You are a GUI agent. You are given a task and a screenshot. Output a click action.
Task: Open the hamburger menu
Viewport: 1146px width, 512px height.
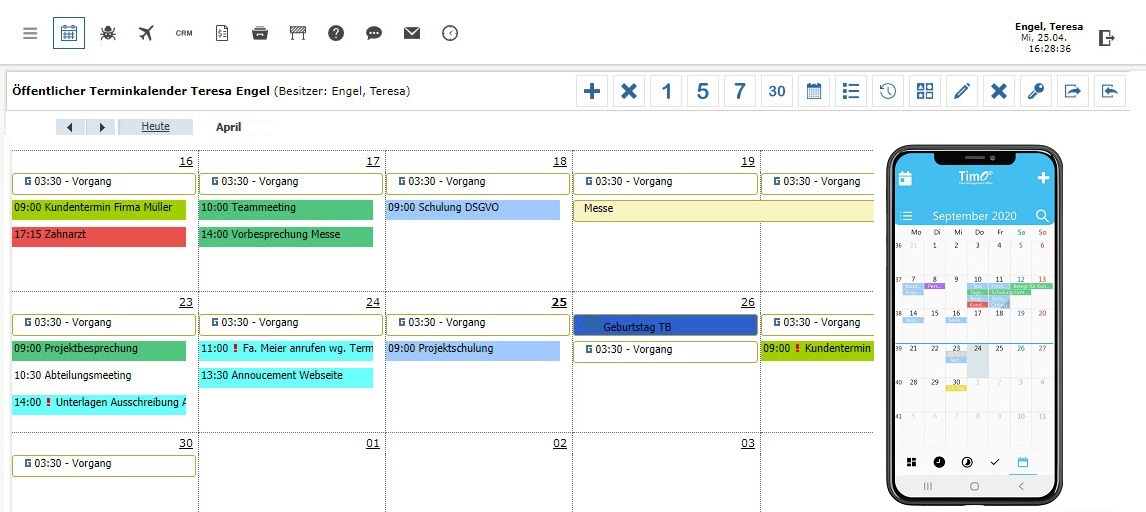(30, 33)
